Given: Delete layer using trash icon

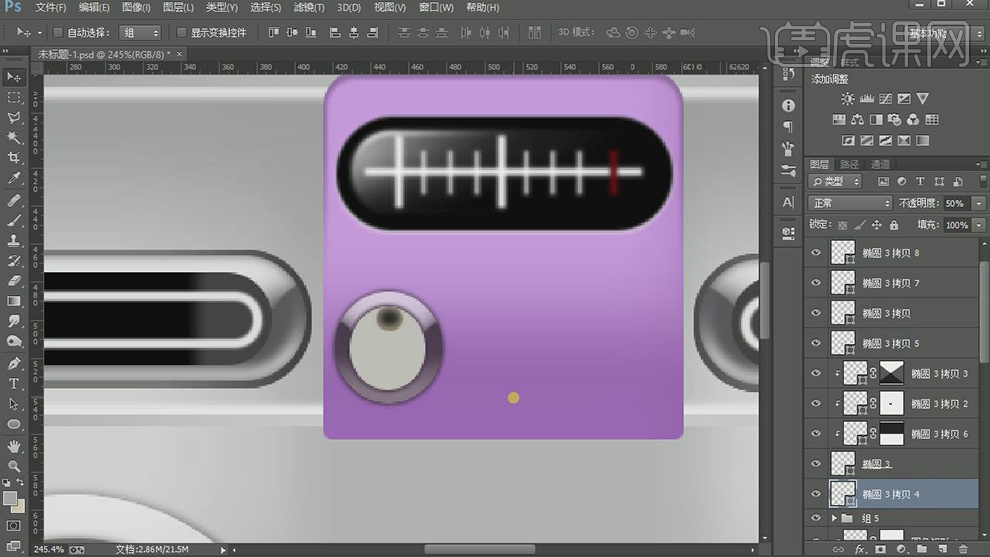Looking at the screenshot, I should point(963,549).
